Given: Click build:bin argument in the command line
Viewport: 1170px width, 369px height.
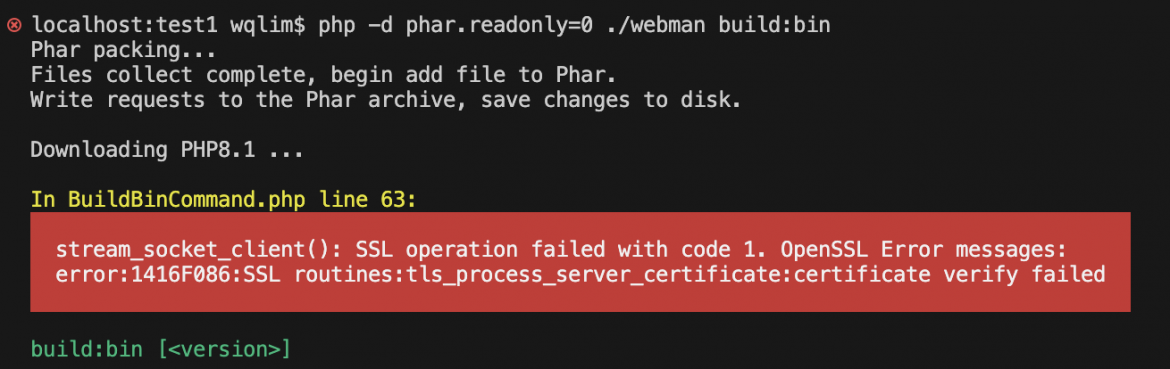Looking at the screenshot, I should coord(775,25).
